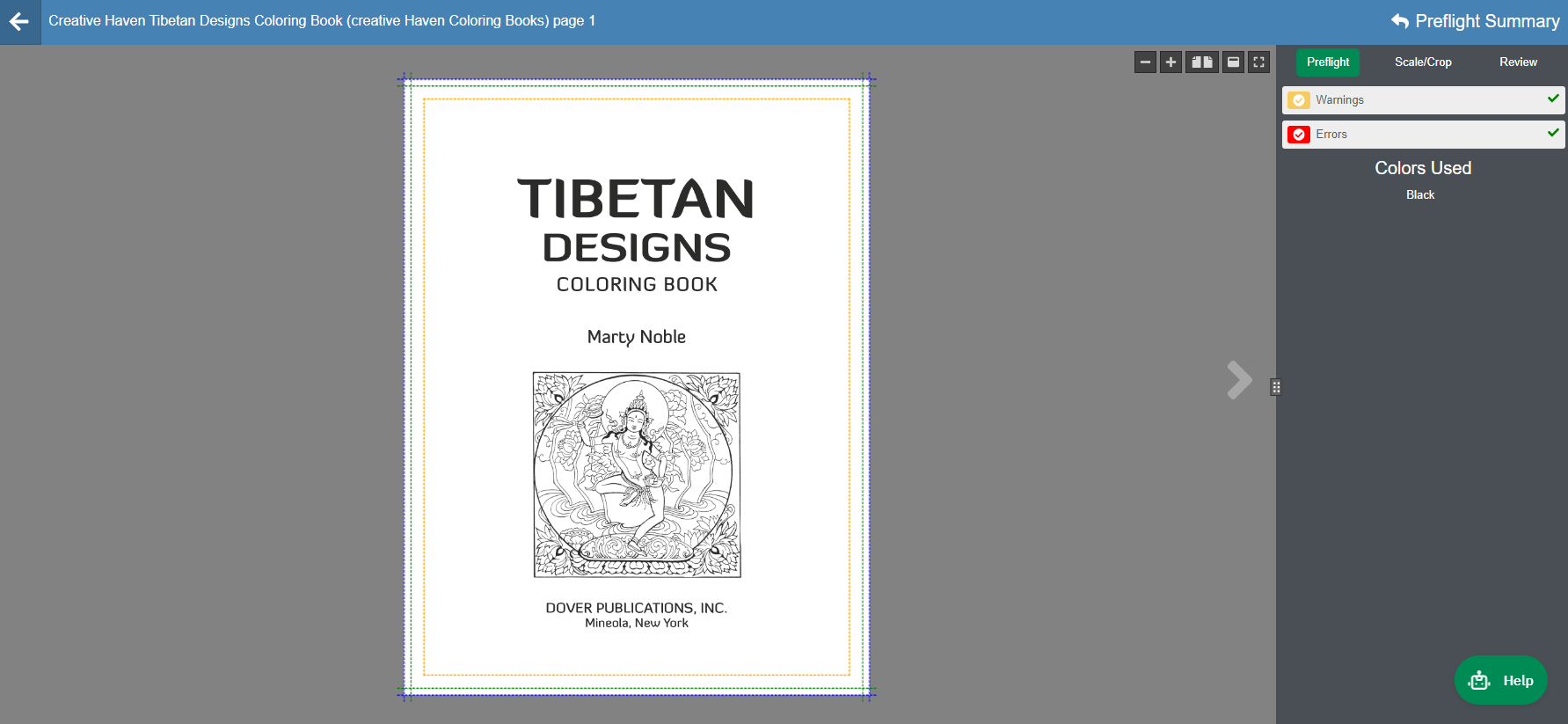Toggle fullscreen preview mode
This screenshot has height=724, width=1568.
pos(1258,62)
